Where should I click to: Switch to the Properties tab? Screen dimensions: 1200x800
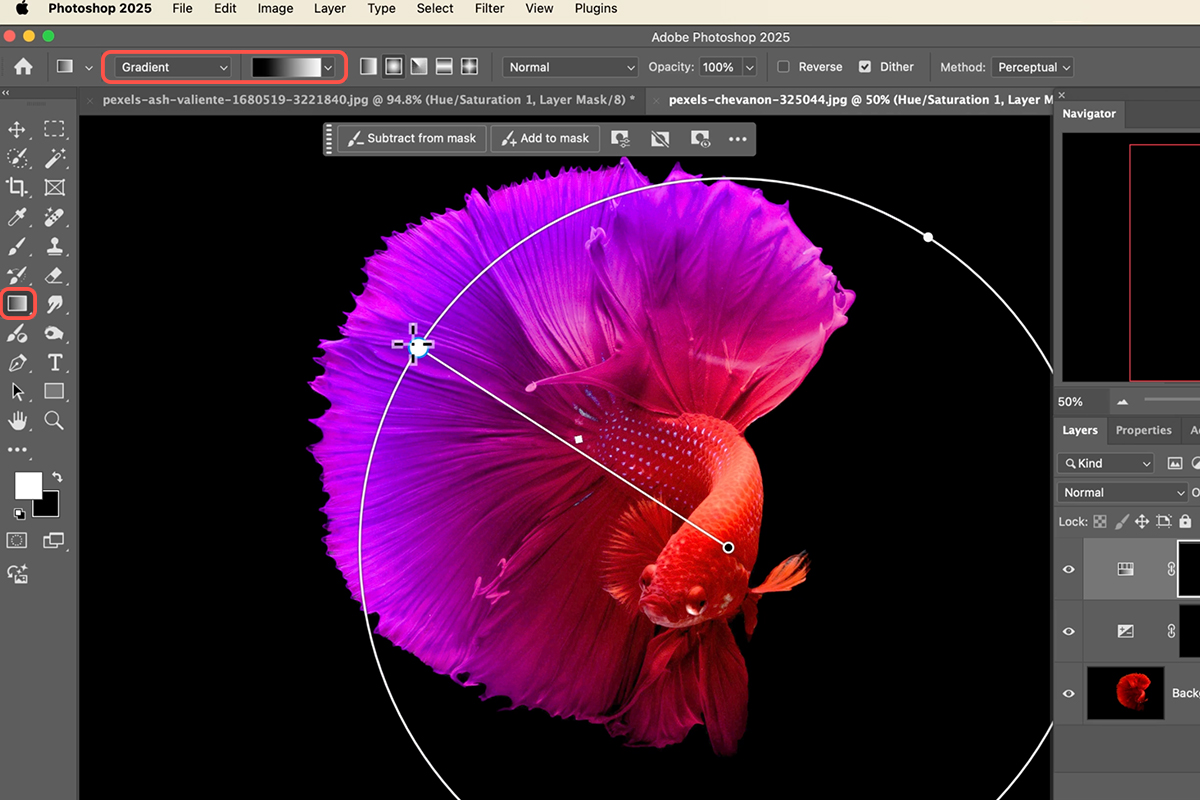click(1143, 430)
